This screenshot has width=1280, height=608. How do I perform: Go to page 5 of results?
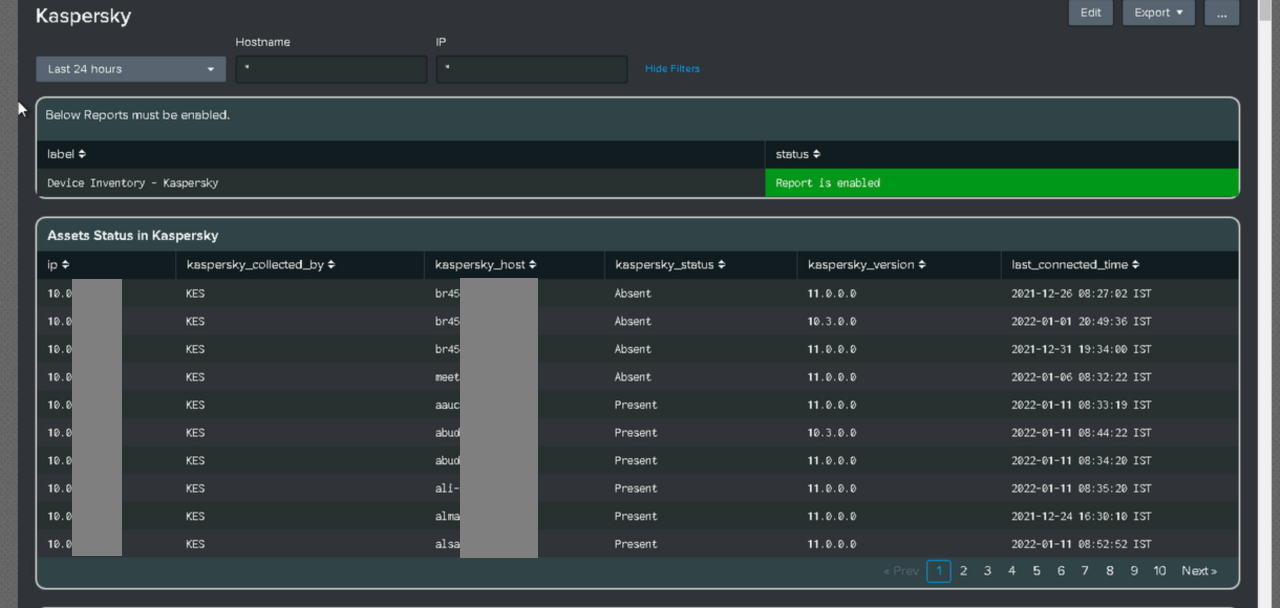1036,571
